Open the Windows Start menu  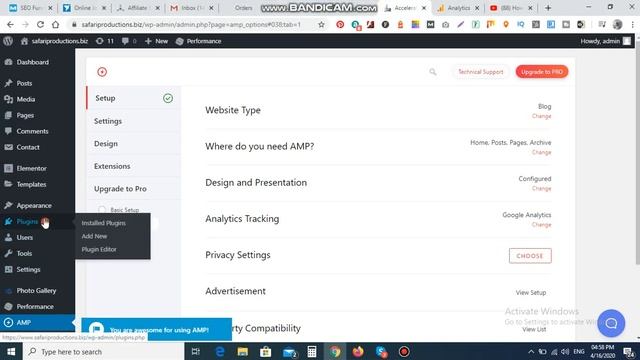11,351
